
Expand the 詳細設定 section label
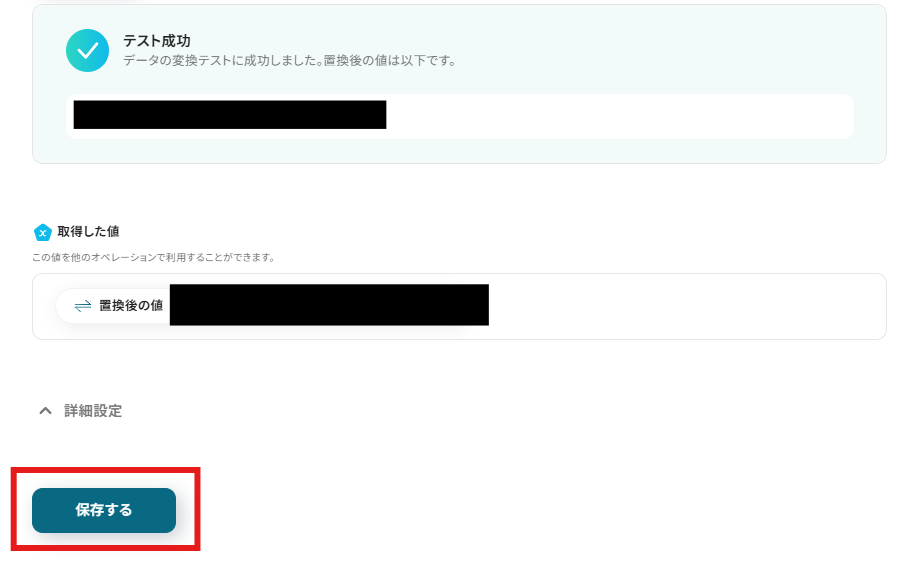[93, 410]
